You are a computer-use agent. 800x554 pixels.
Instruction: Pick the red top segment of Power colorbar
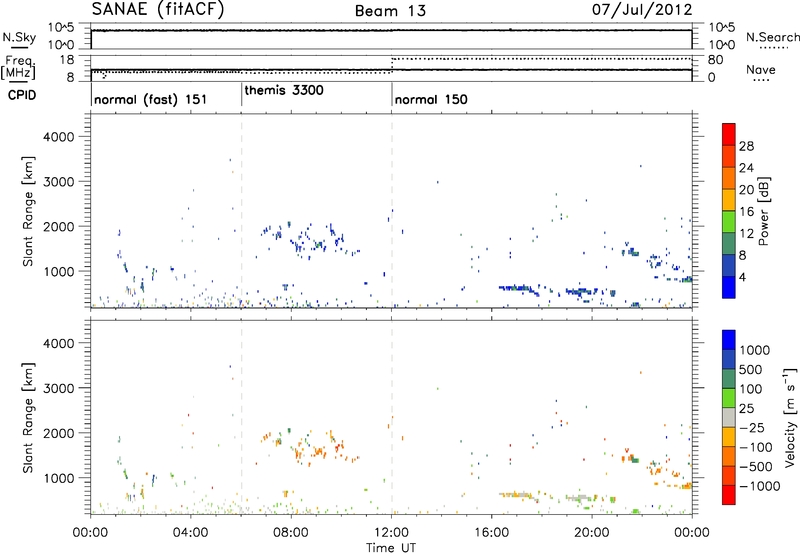pyautogui.click(x=729, y=134)
